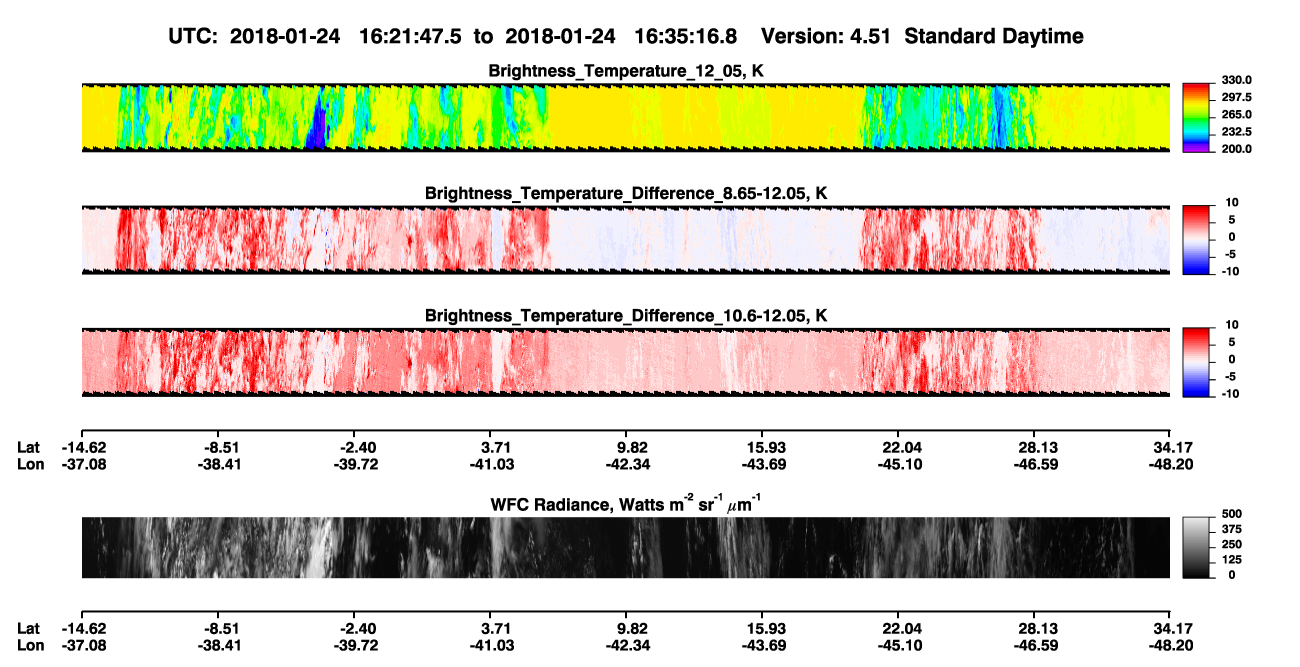Screen dimensions: 1300x667
Task: Click longitude -46.59 above the WFC Radiance title
Action: 1034,463
